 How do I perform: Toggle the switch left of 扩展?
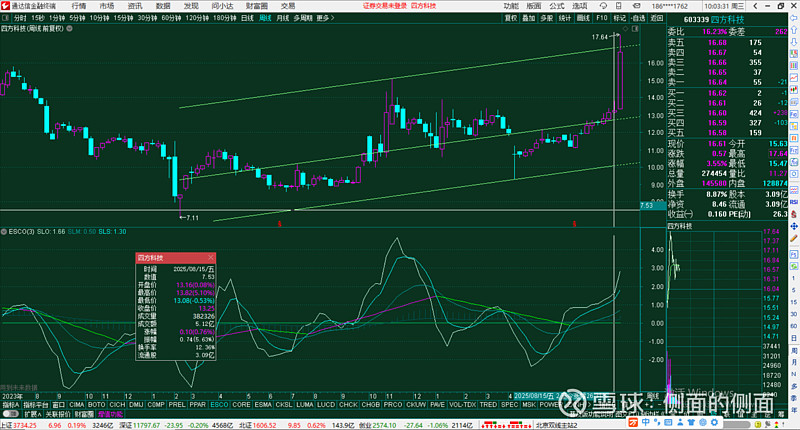click(x=10, y=414)
